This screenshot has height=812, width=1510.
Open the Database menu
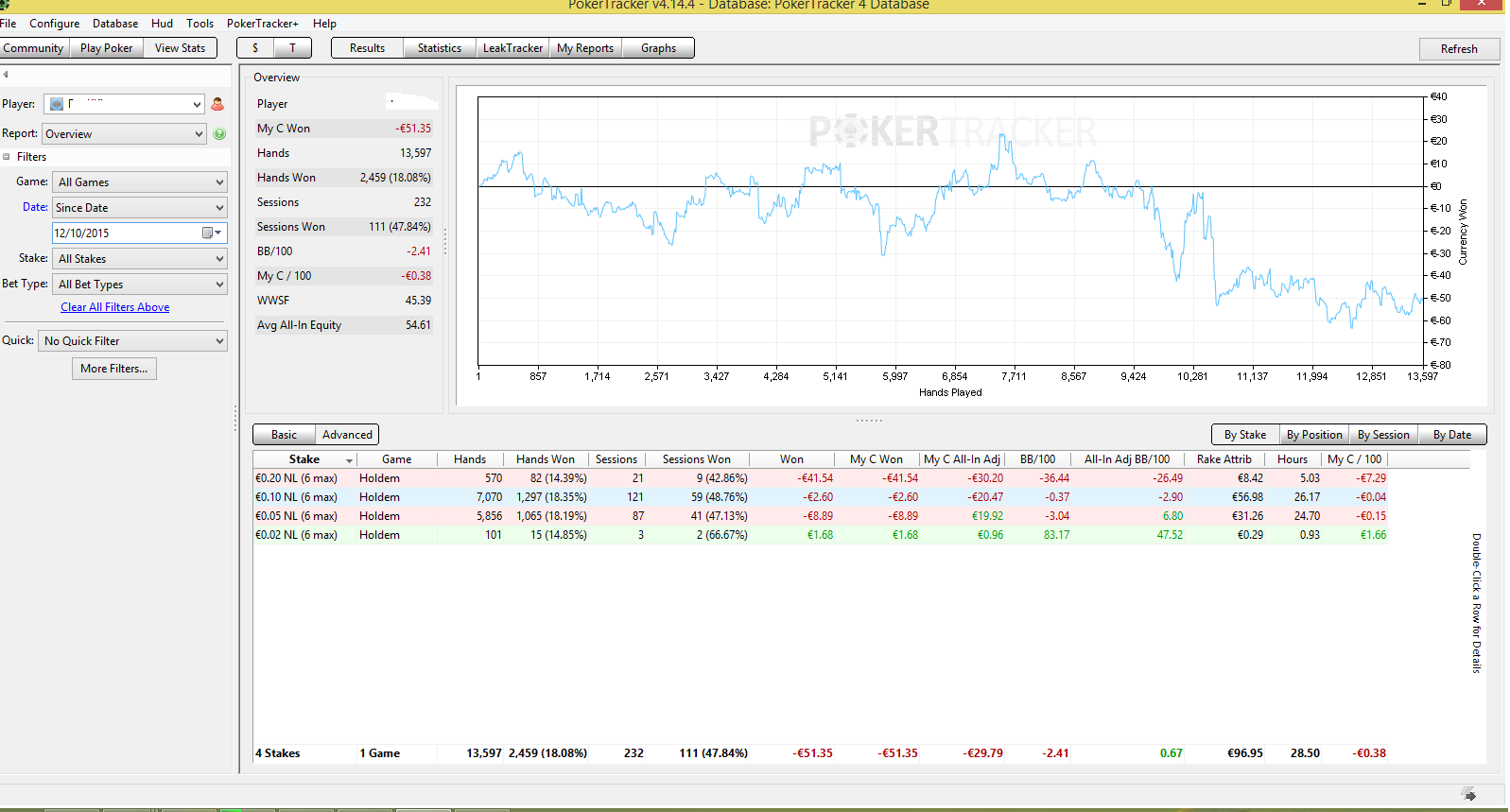coord(115,24)
